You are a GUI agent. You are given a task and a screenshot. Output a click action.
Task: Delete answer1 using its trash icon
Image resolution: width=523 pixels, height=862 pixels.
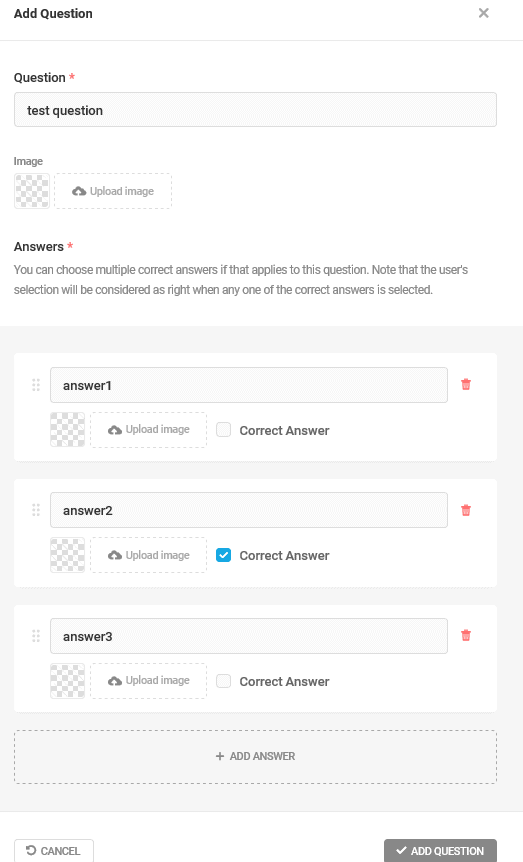coord(466,384)
